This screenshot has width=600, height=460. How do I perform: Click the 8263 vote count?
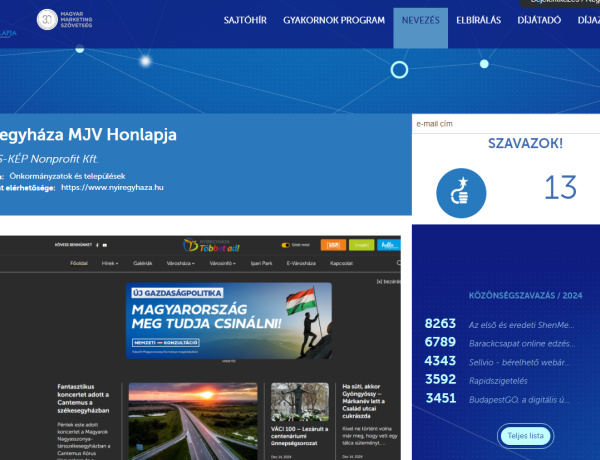440,324
